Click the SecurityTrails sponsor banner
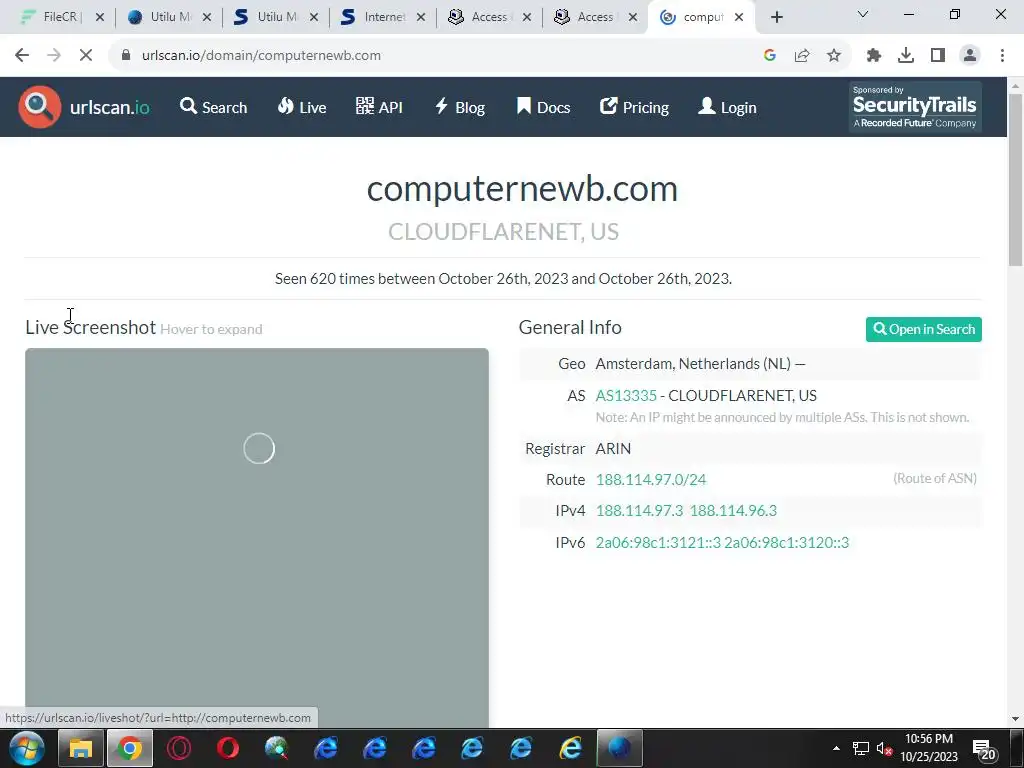 [x=915, y=106]
